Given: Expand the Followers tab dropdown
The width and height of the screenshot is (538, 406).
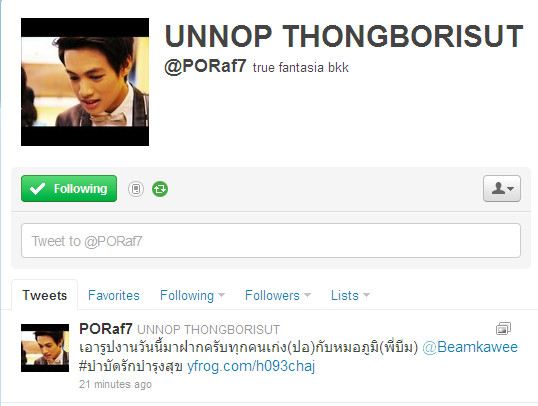Looking at the screenshot, I should (278, 295).
